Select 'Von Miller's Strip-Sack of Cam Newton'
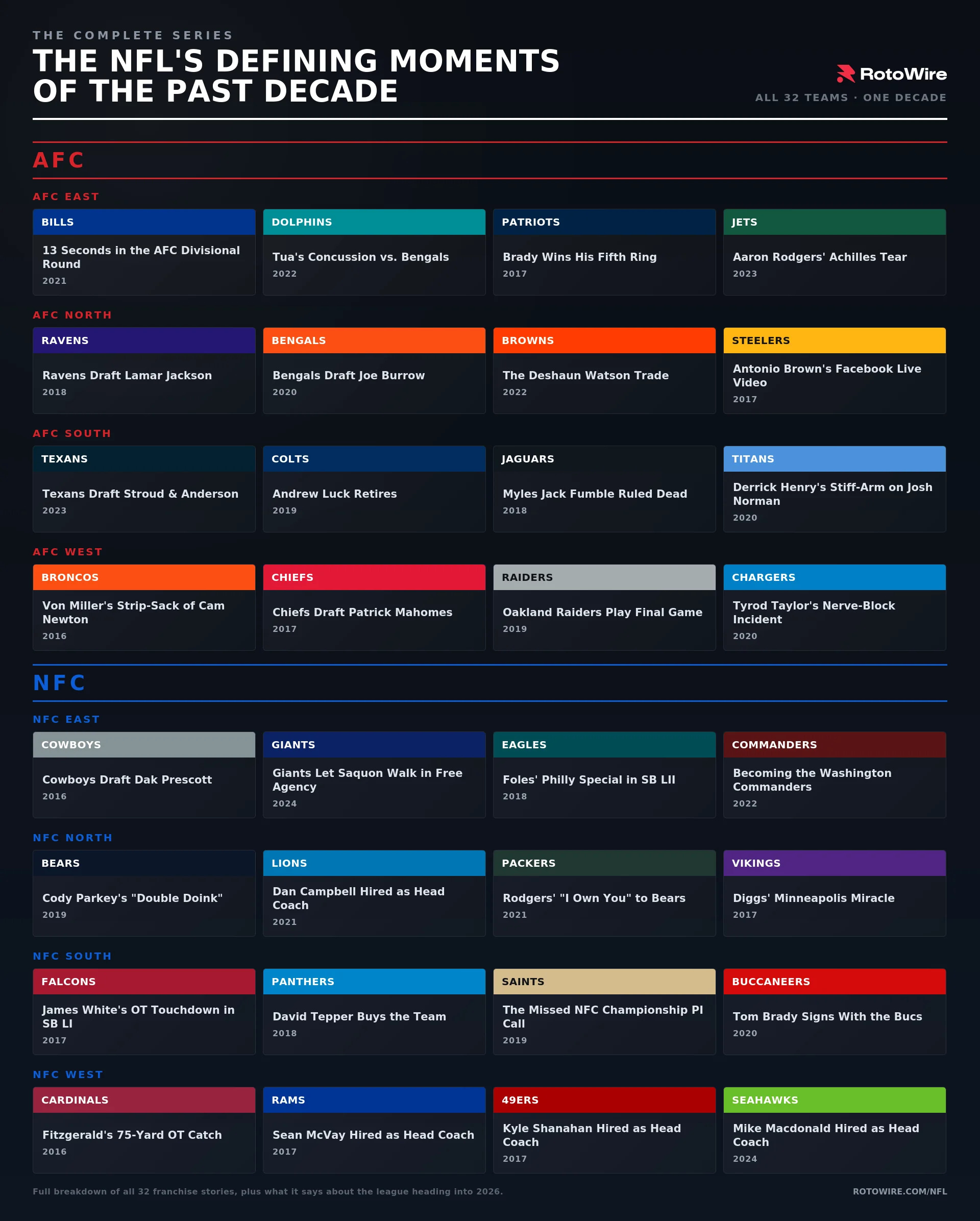Viewport: 980px width, 1221px height. click(x=134, y=612)
